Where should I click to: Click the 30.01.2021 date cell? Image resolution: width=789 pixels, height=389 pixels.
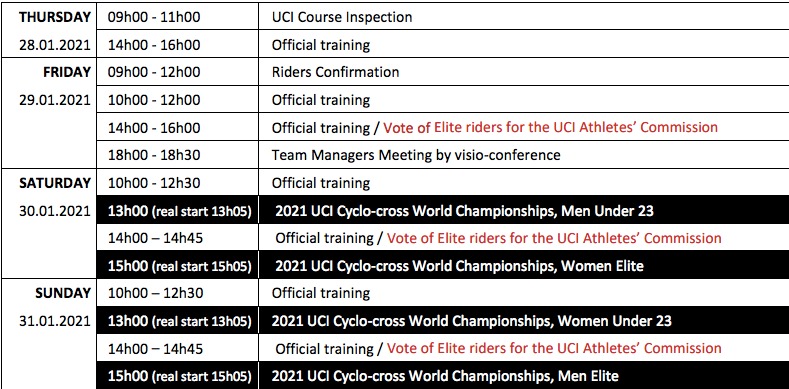pyautogui.click(x=55, y=210)
